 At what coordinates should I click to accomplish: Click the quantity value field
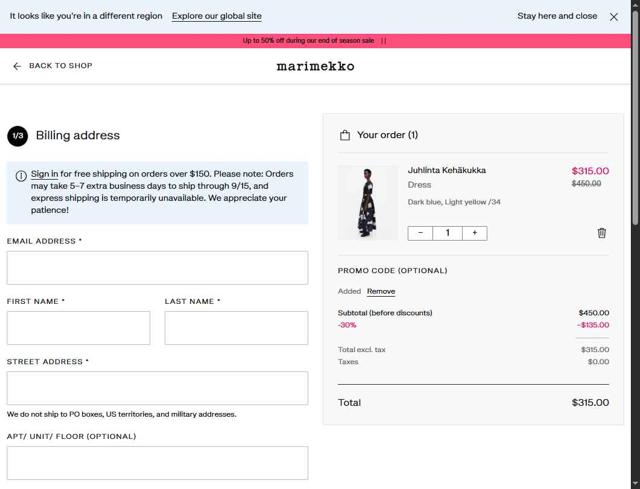[x=447, y=233]
